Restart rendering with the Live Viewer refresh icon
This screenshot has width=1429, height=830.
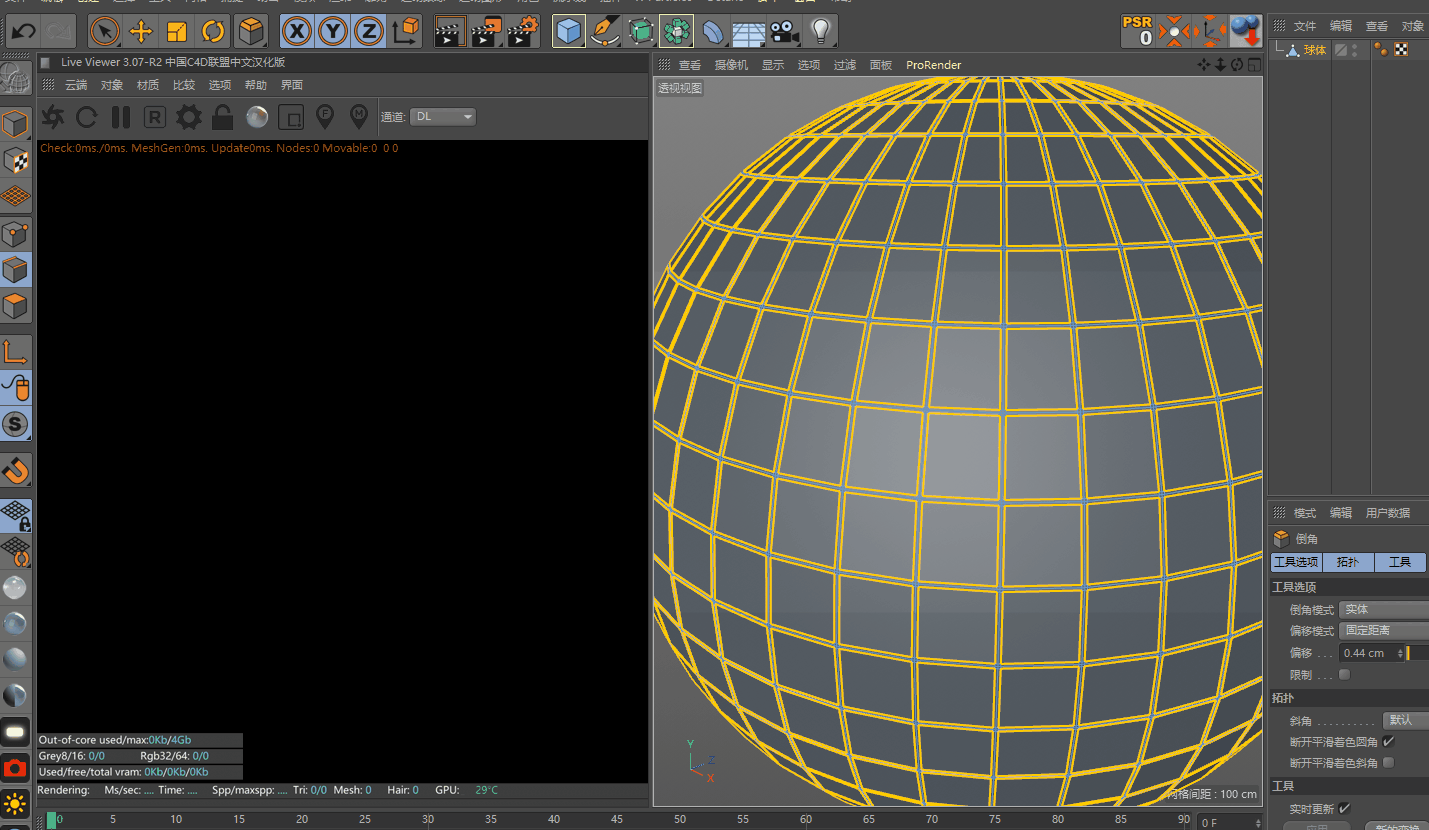[x=87, y=118]
